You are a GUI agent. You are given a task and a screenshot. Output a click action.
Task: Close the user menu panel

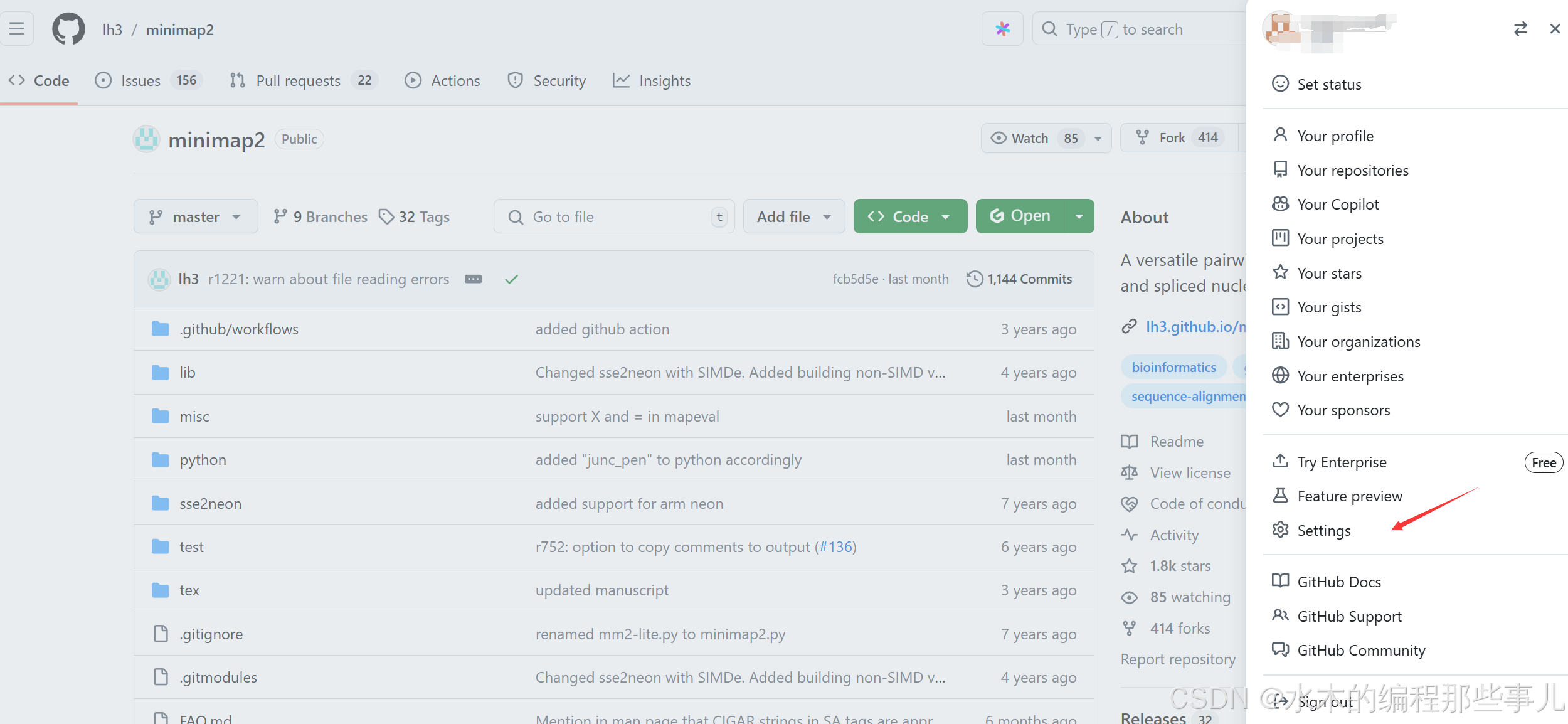(x=1555, y=29)
